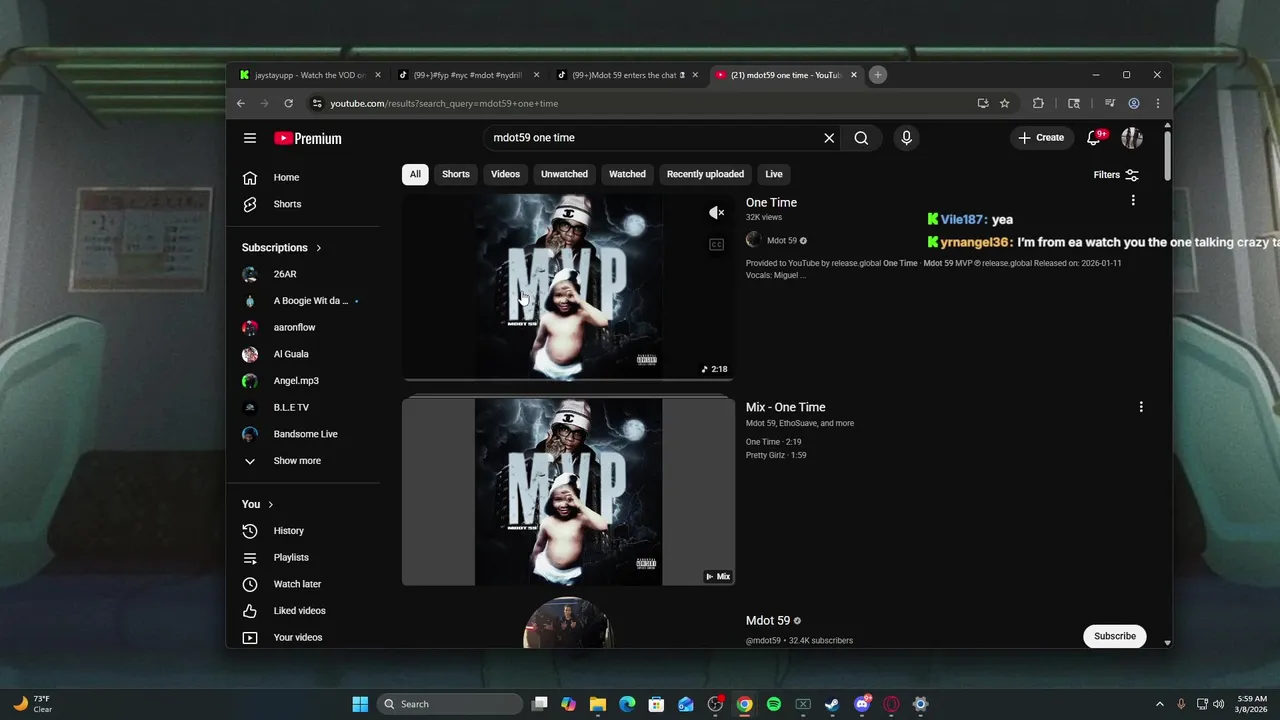Install the app via the address bar icon
The height and width of the screenshot is (720, 1280).
983,103
